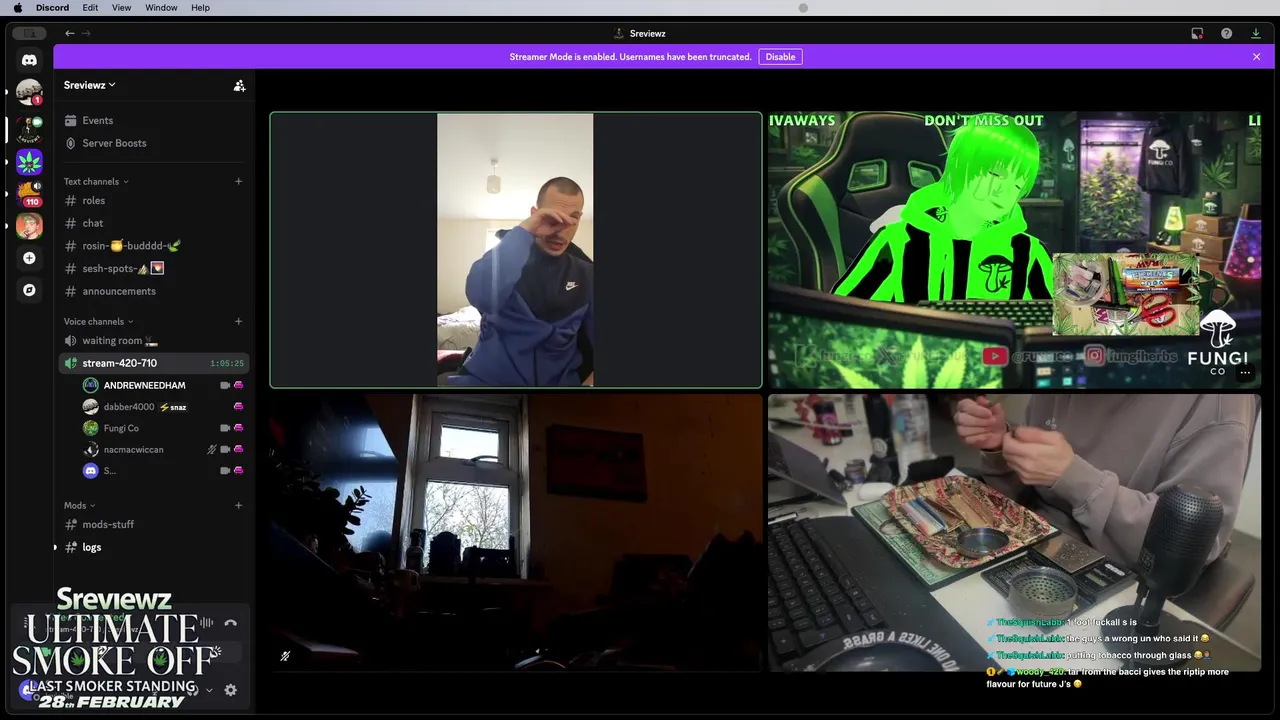Focus the dark window room video tile
1280x720 pixels.
[x=515, y=532]
